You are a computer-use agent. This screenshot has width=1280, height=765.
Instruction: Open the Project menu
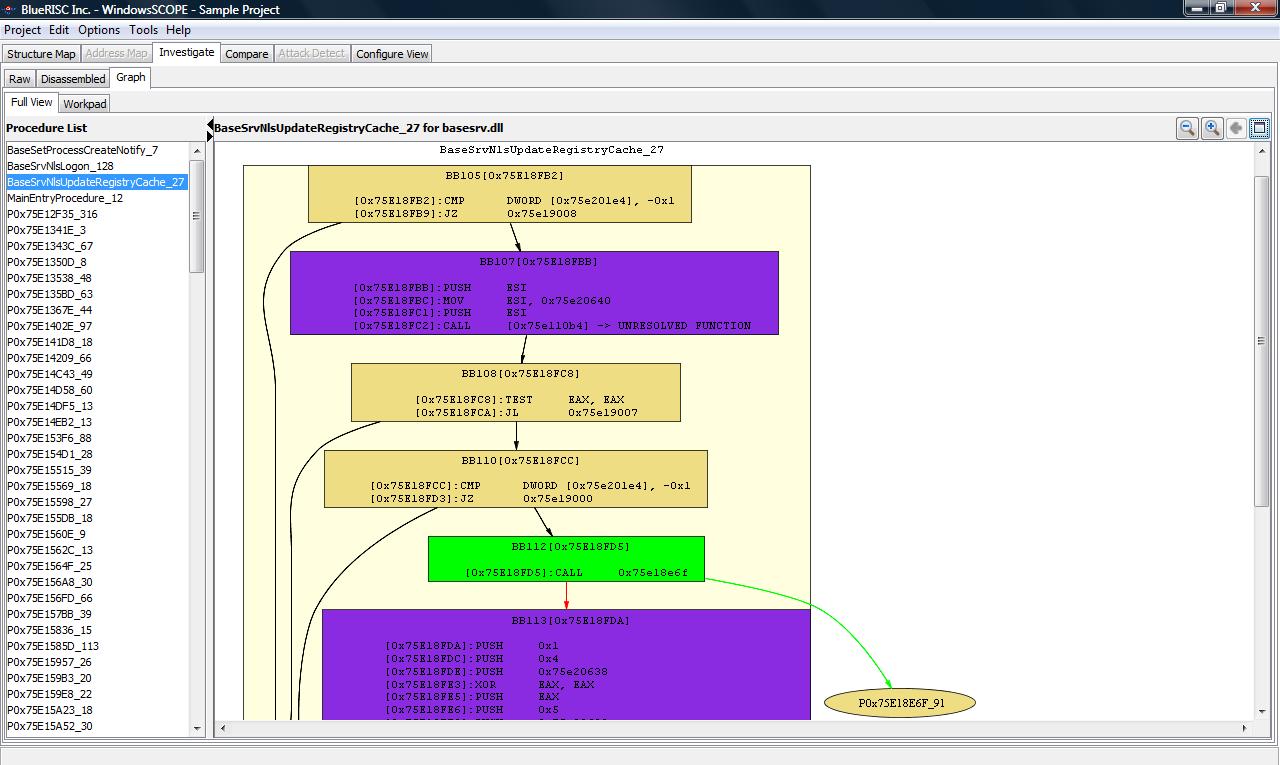point(22,30)
